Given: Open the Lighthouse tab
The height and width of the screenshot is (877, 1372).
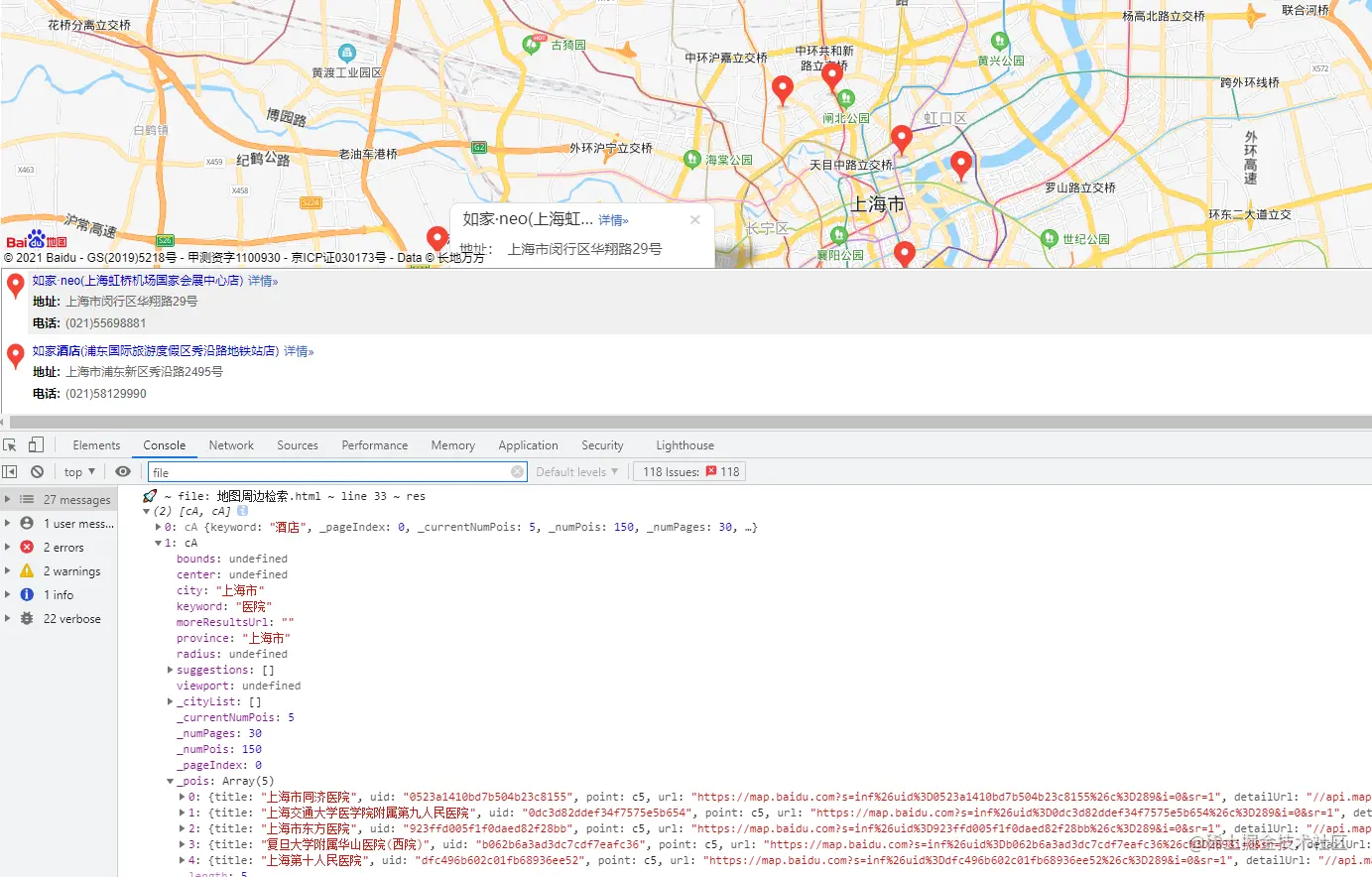Looking at the screenshot, I should (685, 445).
